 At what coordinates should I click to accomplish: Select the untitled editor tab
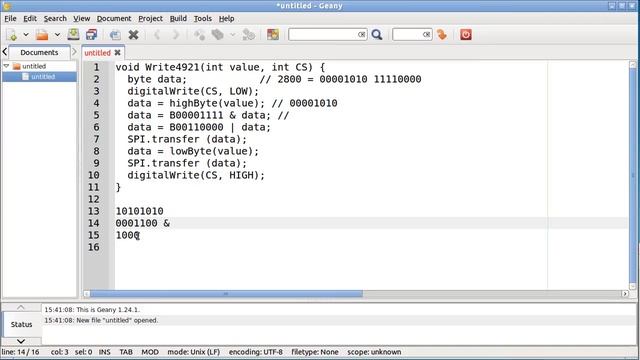pos(97,53)
